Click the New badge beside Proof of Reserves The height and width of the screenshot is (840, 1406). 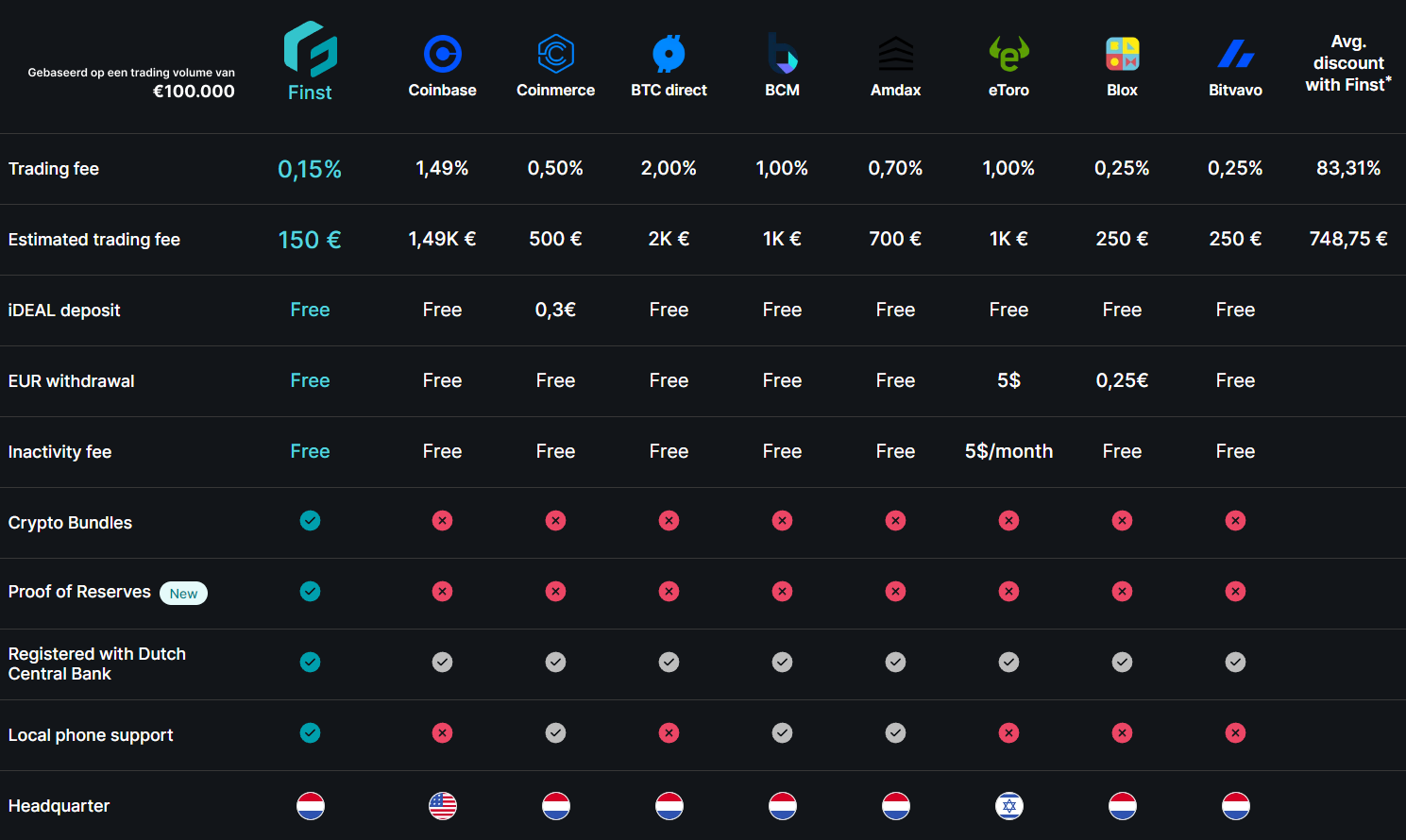(183, 593)
